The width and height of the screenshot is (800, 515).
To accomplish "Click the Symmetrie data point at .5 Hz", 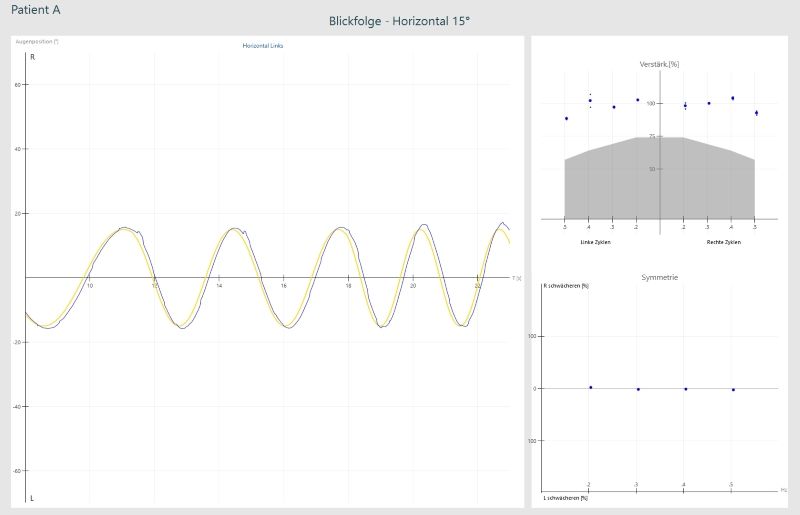I will point(733,389).
